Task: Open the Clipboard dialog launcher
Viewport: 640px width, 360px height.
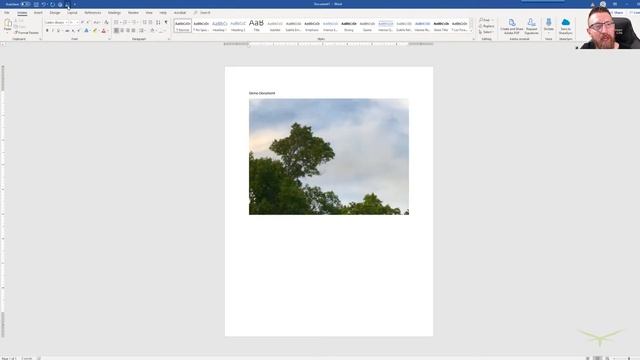Action: [40, 39]
